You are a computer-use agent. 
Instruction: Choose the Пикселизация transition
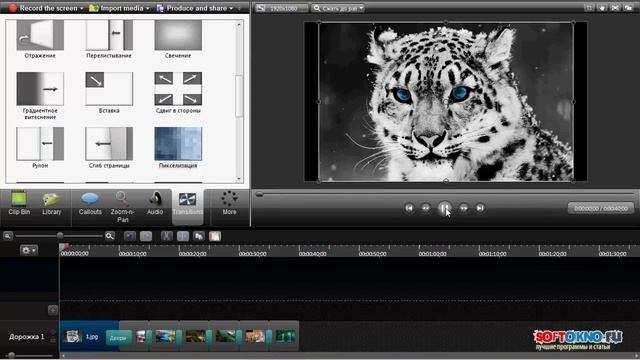(178, 148)
